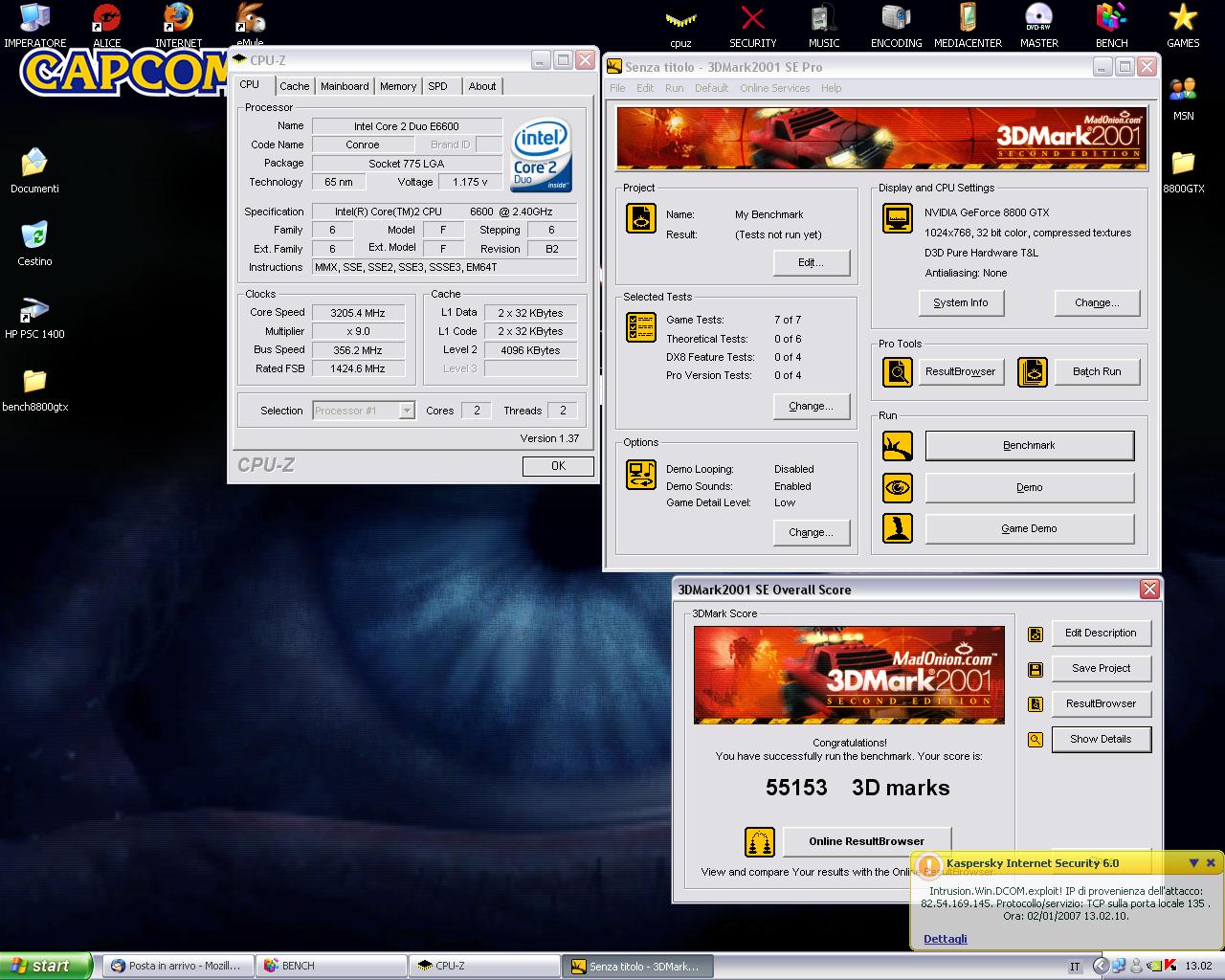Open the MEDIACENTER desktop icon
Screen dimensions: 1225x980
point(968,19)
